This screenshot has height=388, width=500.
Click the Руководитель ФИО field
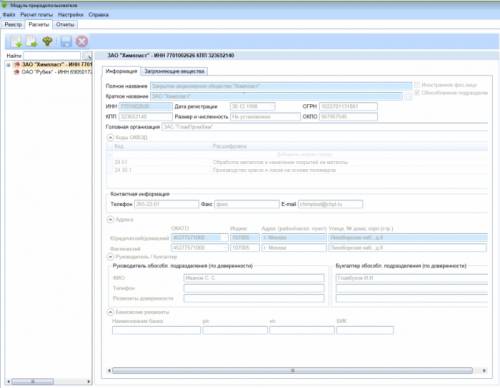pos(254,278)
